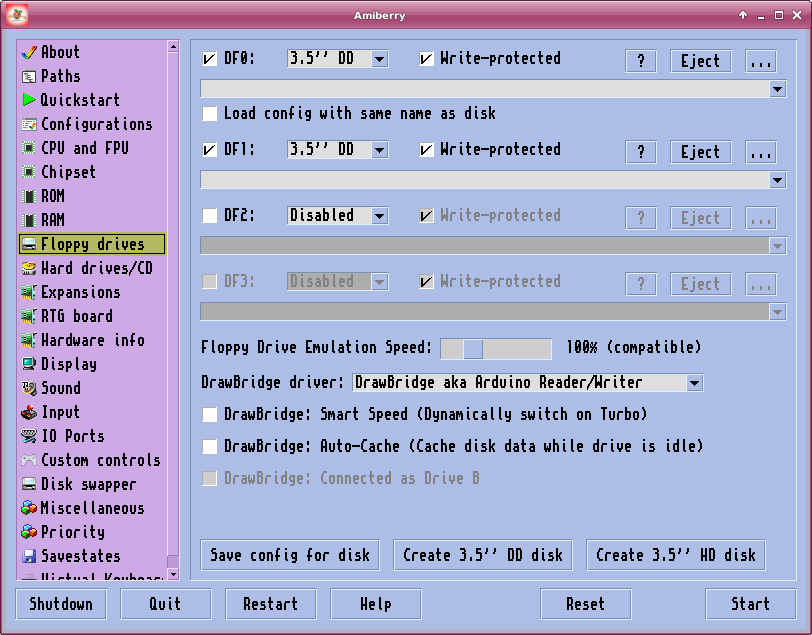
Task: Toggle the DF0 drive enable checkbox
Action: [x=210, y=59]
